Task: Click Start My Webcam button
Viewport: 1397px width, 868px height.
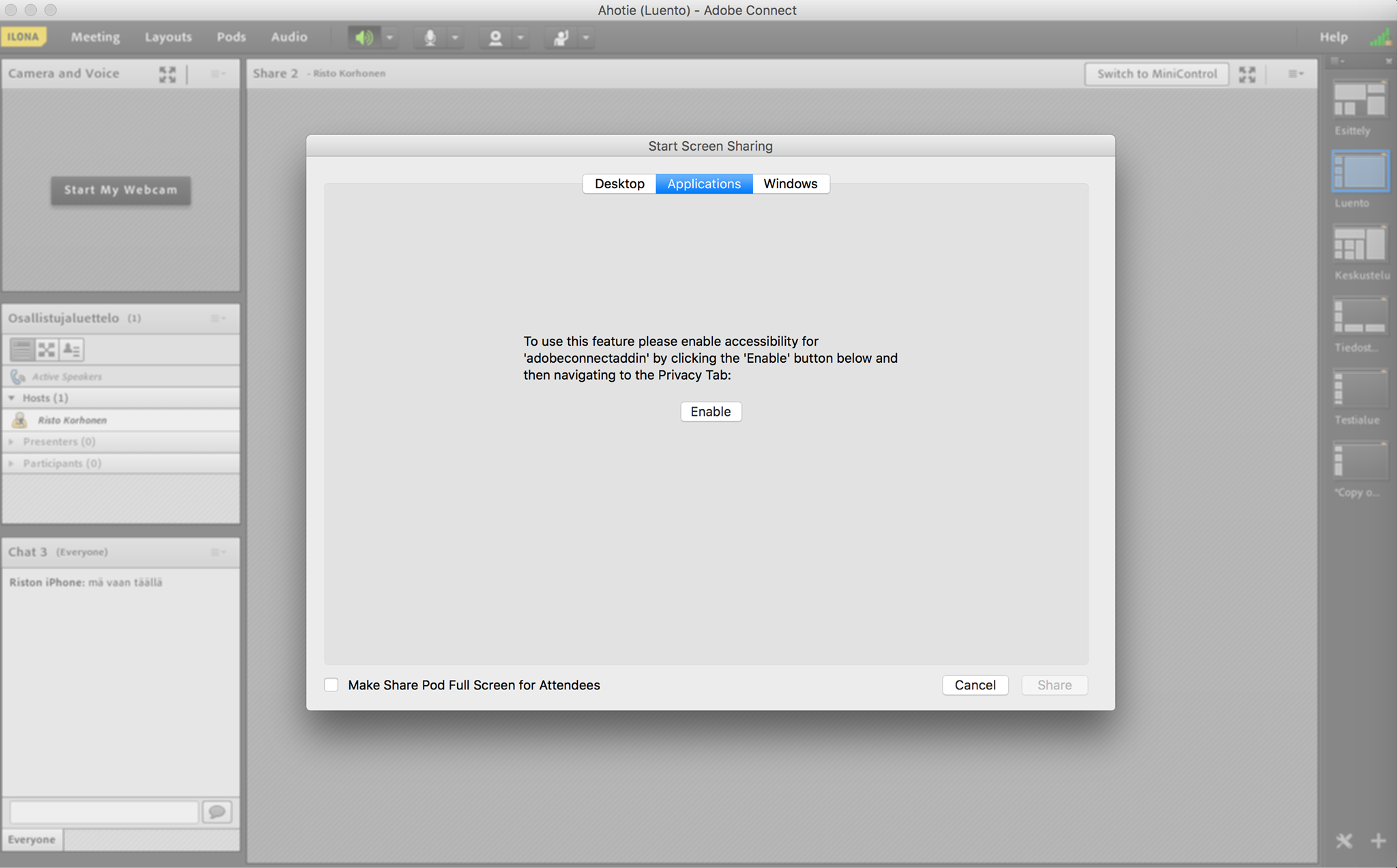Action: coord(121,190)
